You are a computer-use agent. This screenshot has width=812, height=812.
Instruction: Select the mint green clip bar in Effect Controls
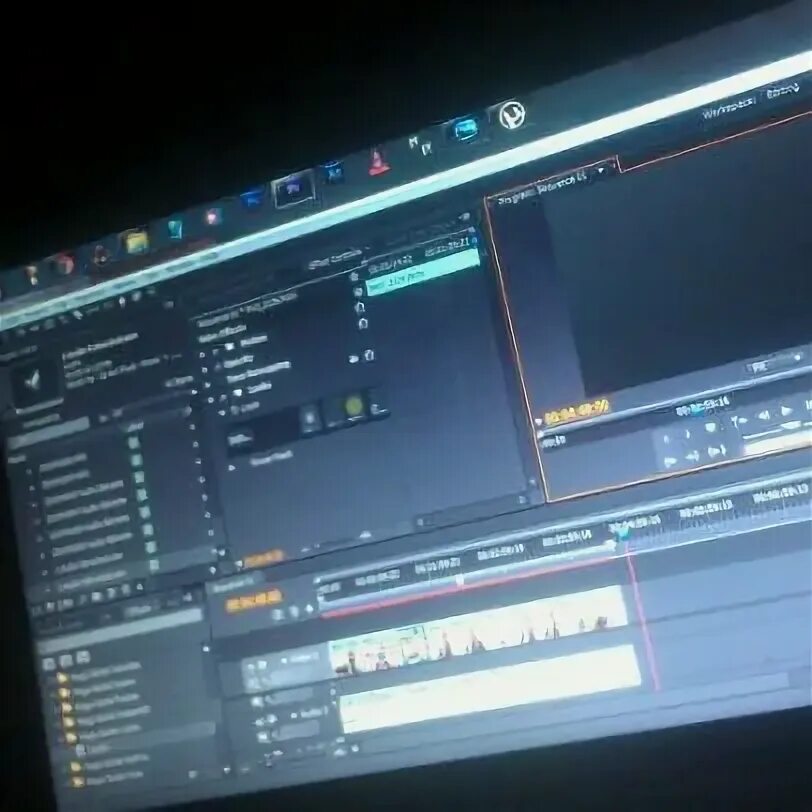click(423, 272)
